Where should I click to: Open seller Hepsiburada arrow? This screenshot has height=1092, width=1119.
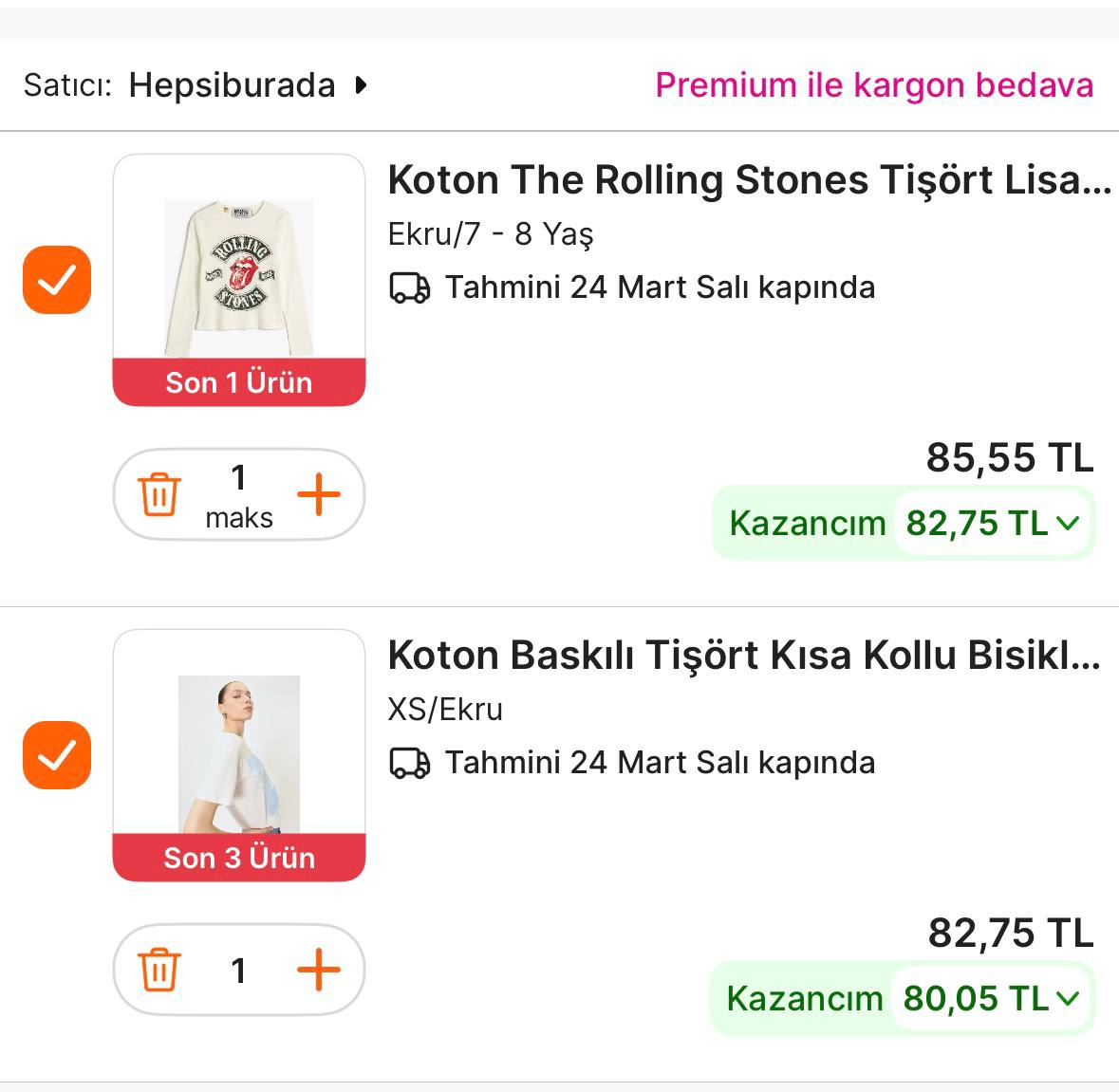[x=361, y=85]
